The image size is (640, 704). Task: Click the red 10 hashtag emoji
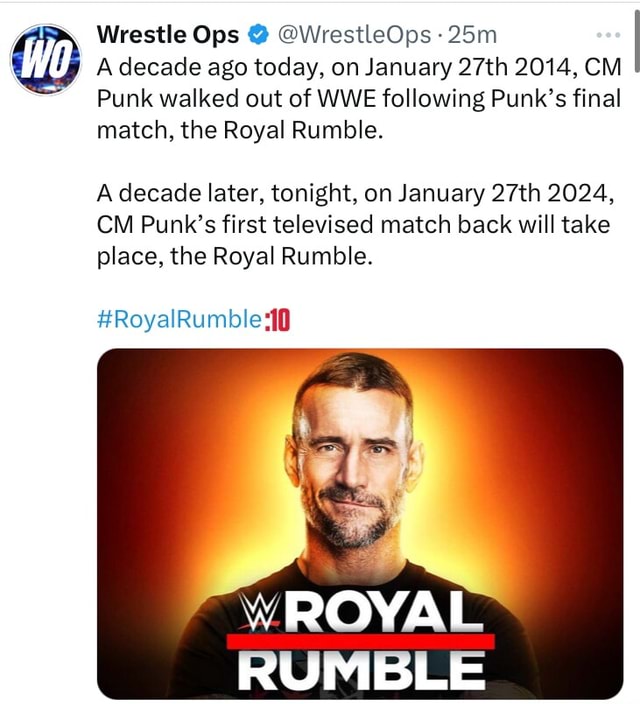(278, 321)
